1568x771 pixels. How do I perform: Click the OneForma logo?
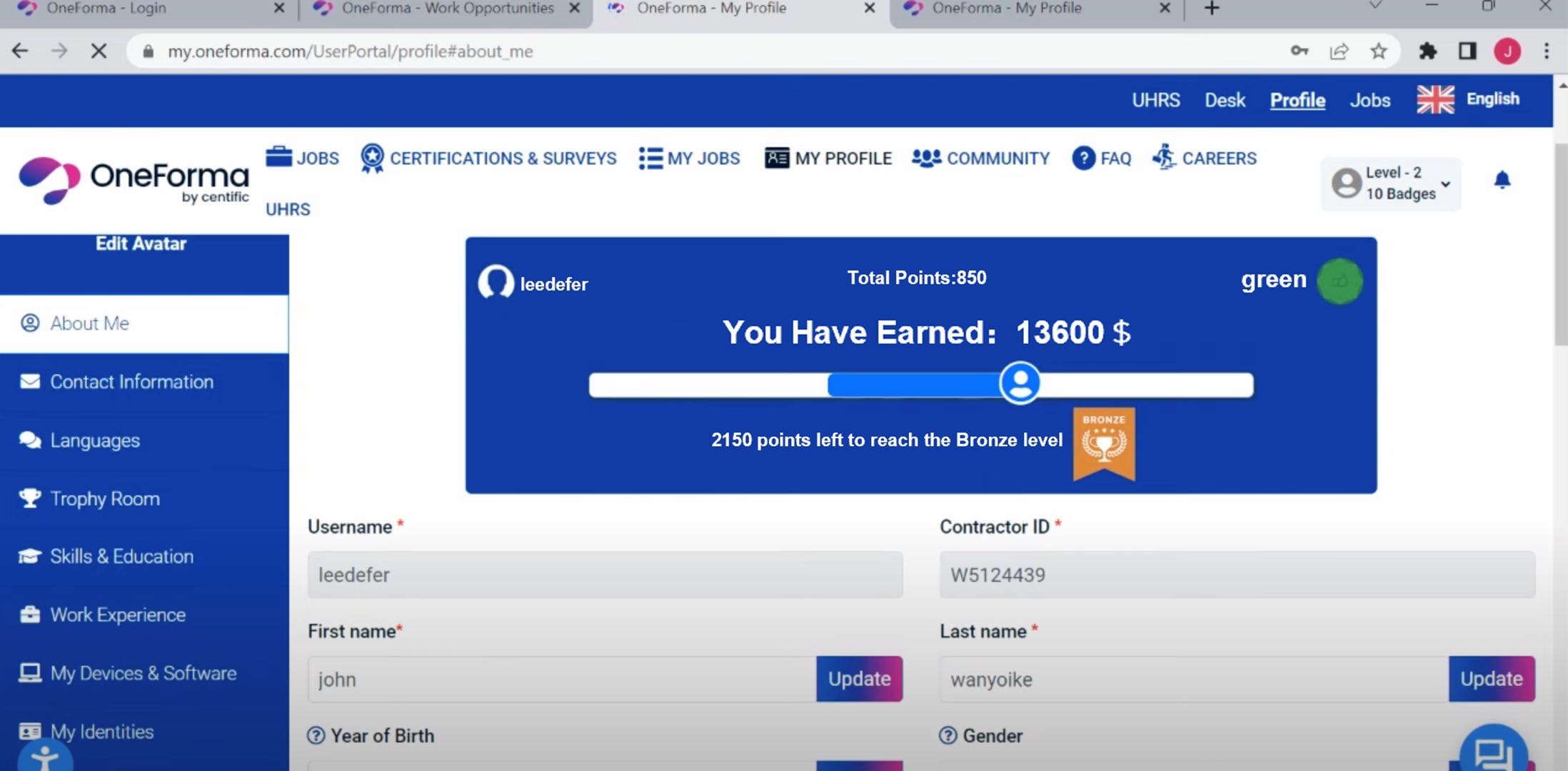point(134,181)
